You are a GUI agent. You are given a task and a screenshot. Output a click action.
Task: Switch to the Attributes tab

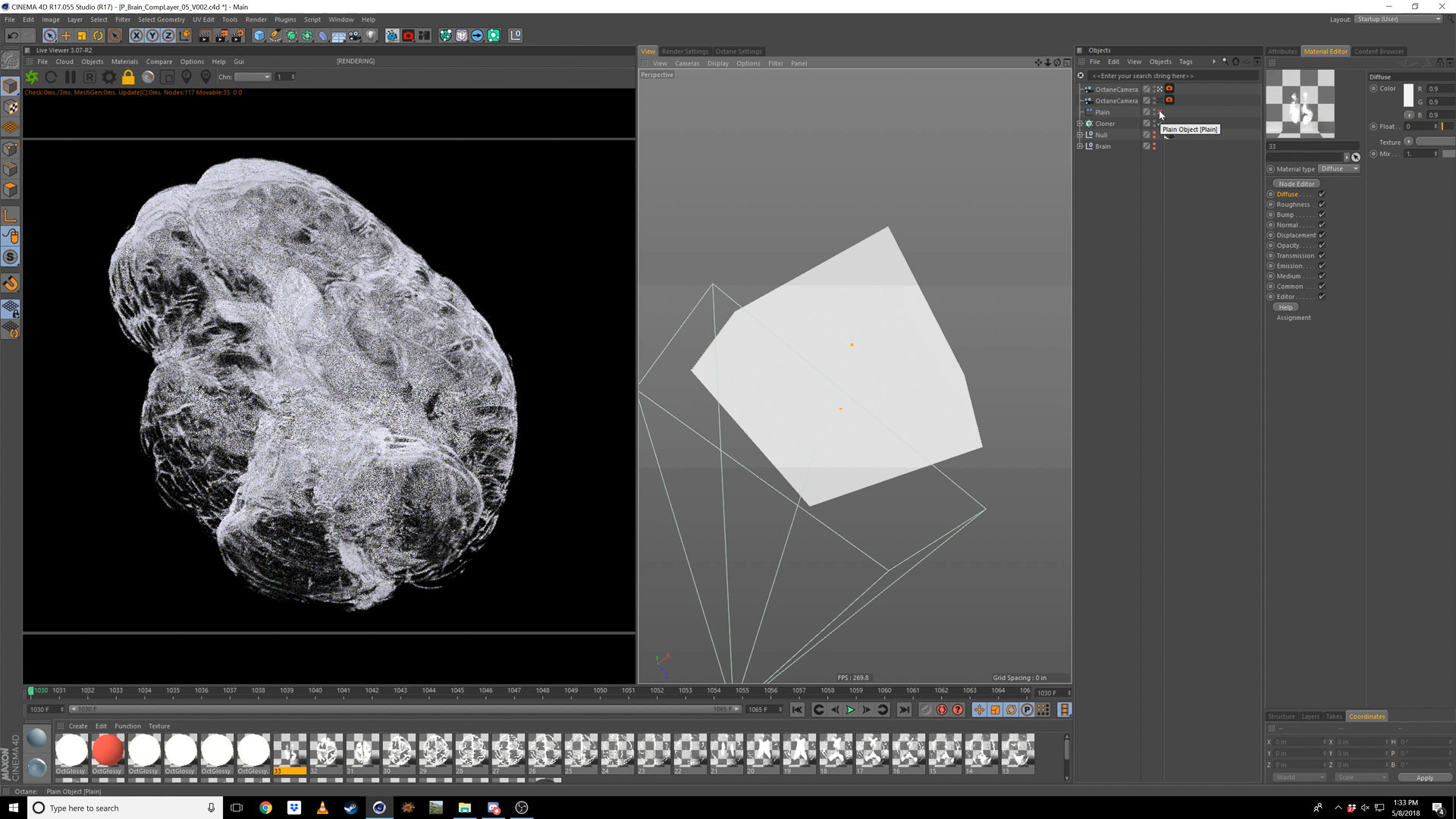tap(1282, 52)
